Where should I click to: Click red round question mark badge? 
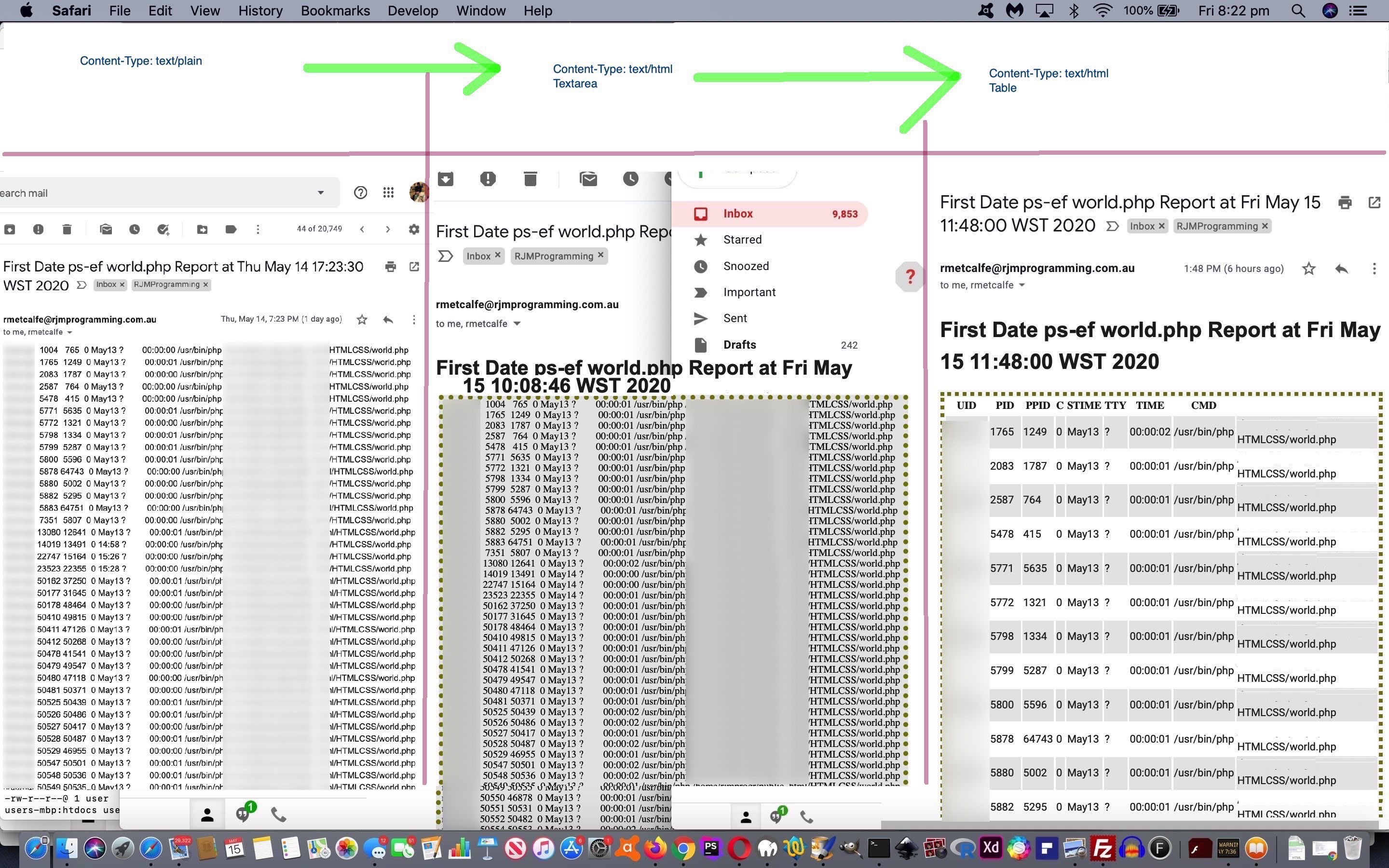910,277
